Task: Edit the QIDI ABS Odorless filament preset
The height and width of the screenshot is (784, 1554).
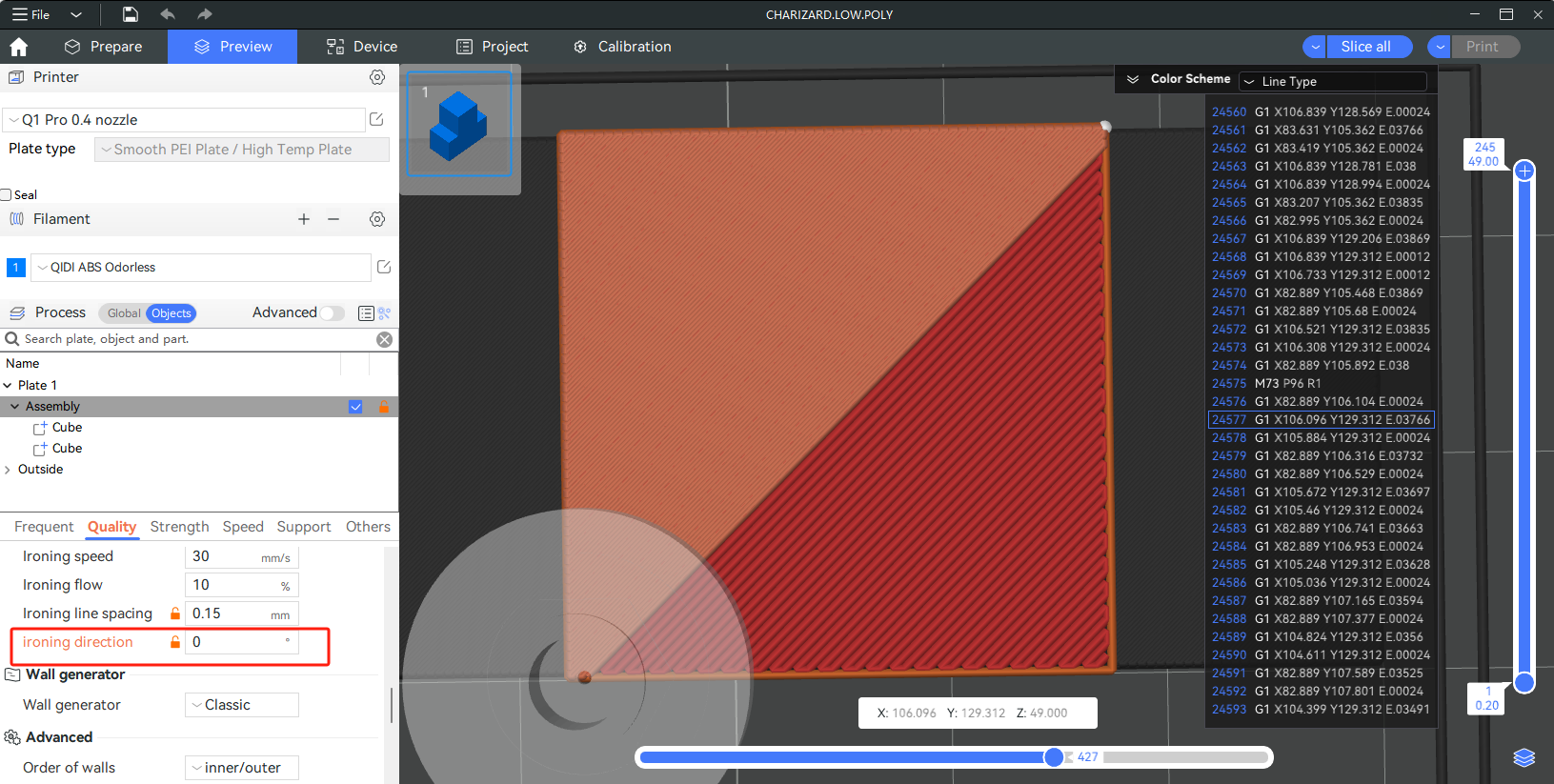Action: click(x=384, y=268)
